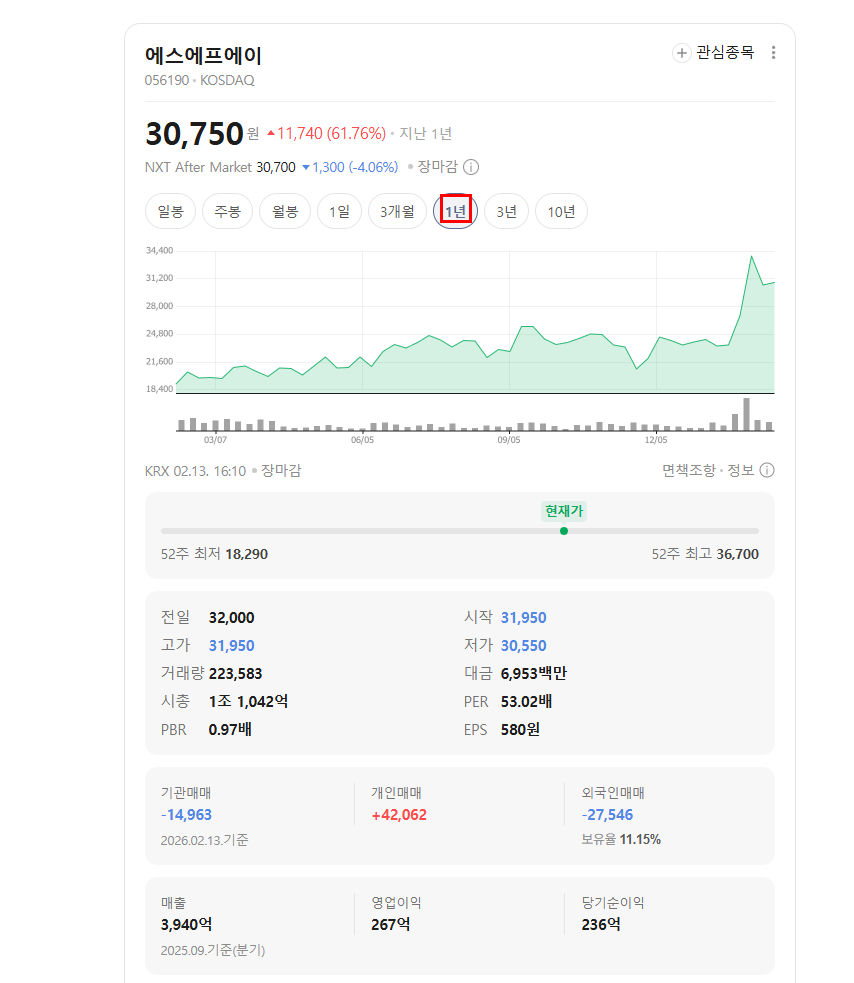This screenshot has height=983, width=854.
Task: Switch chart to 10년 range
Action: [x=561, y=212]
